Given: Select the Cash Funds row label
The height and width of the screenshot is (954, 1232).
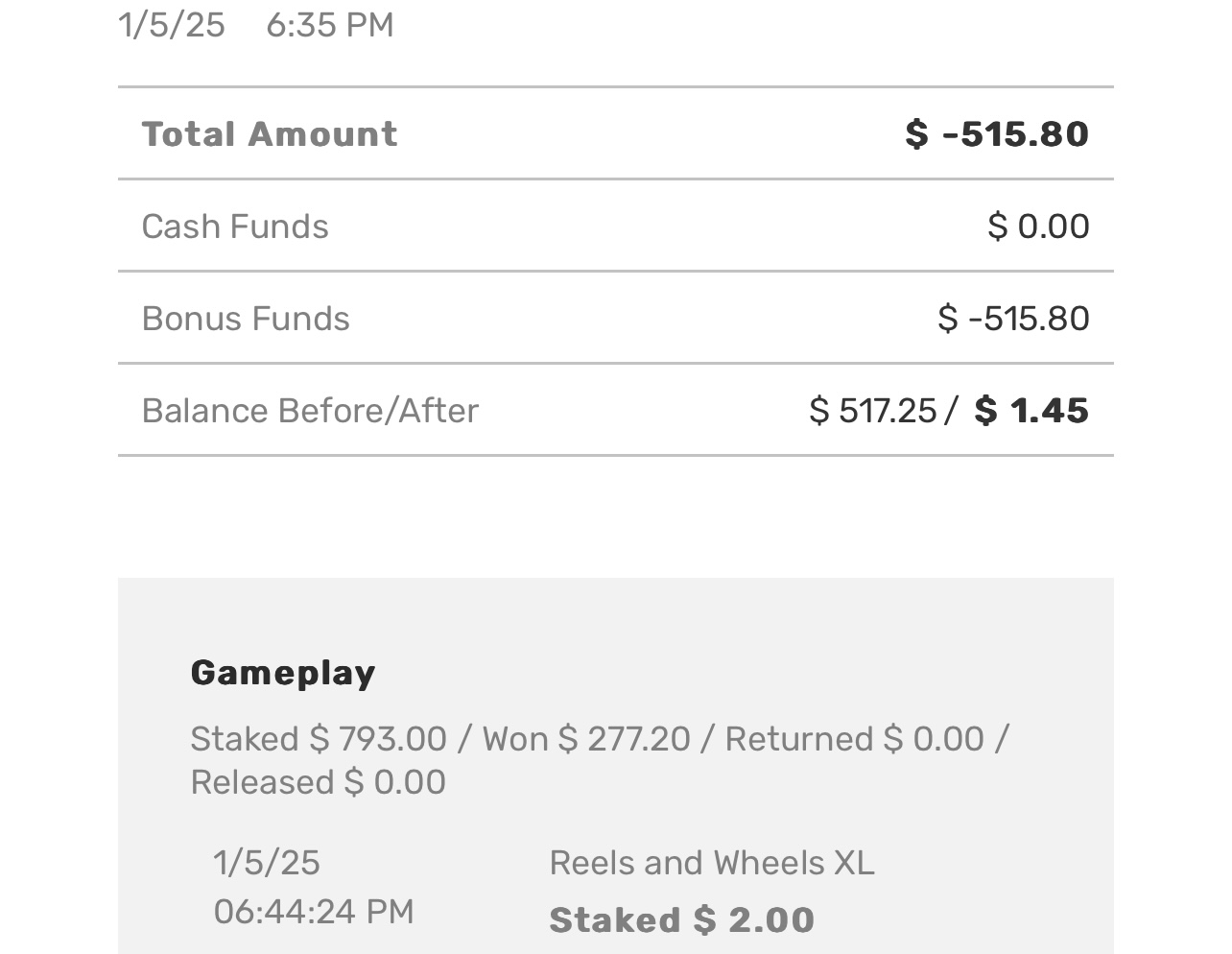Looking at the screenshot, I should [235, 227].
